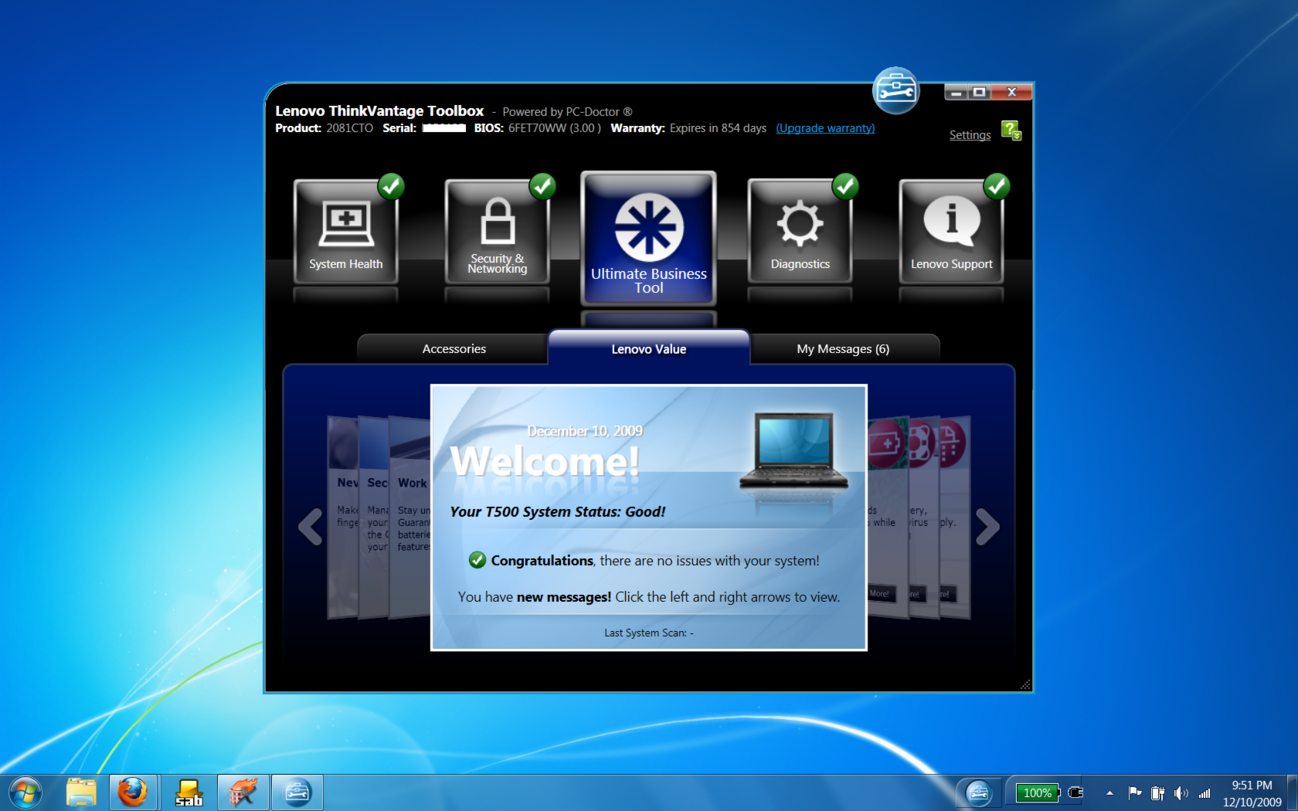
Task: Select the Work message card on left
Action: point(410,517)
